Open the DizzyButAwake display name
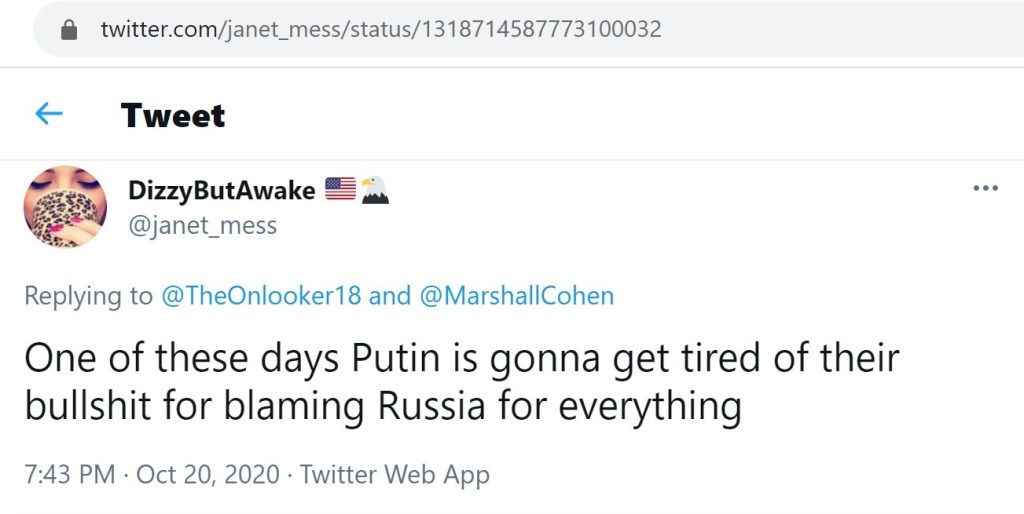1024x514 pixels. coord(222,190)
